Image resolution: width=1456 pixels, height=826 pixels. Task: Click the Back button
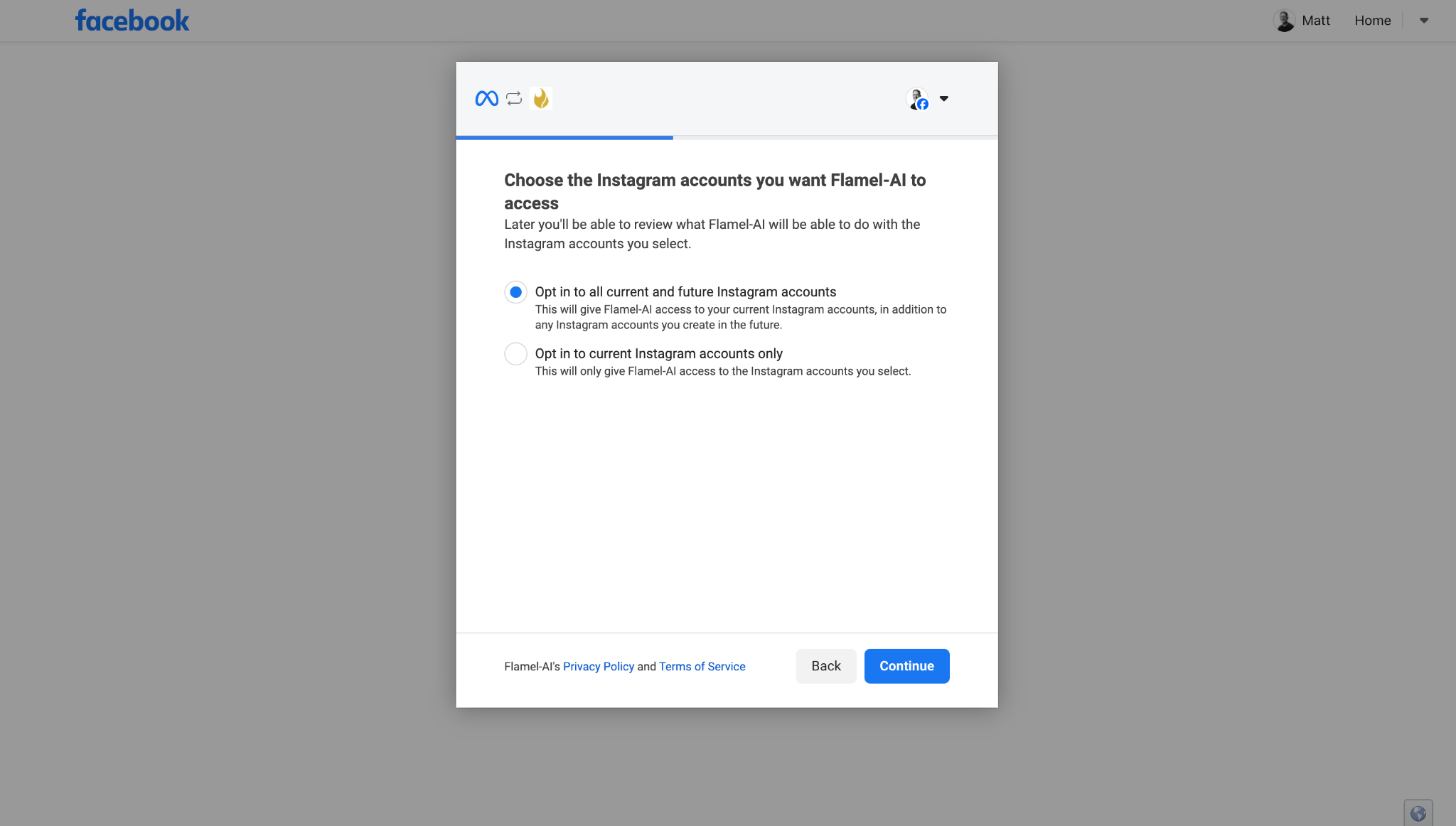click(826, 666)
